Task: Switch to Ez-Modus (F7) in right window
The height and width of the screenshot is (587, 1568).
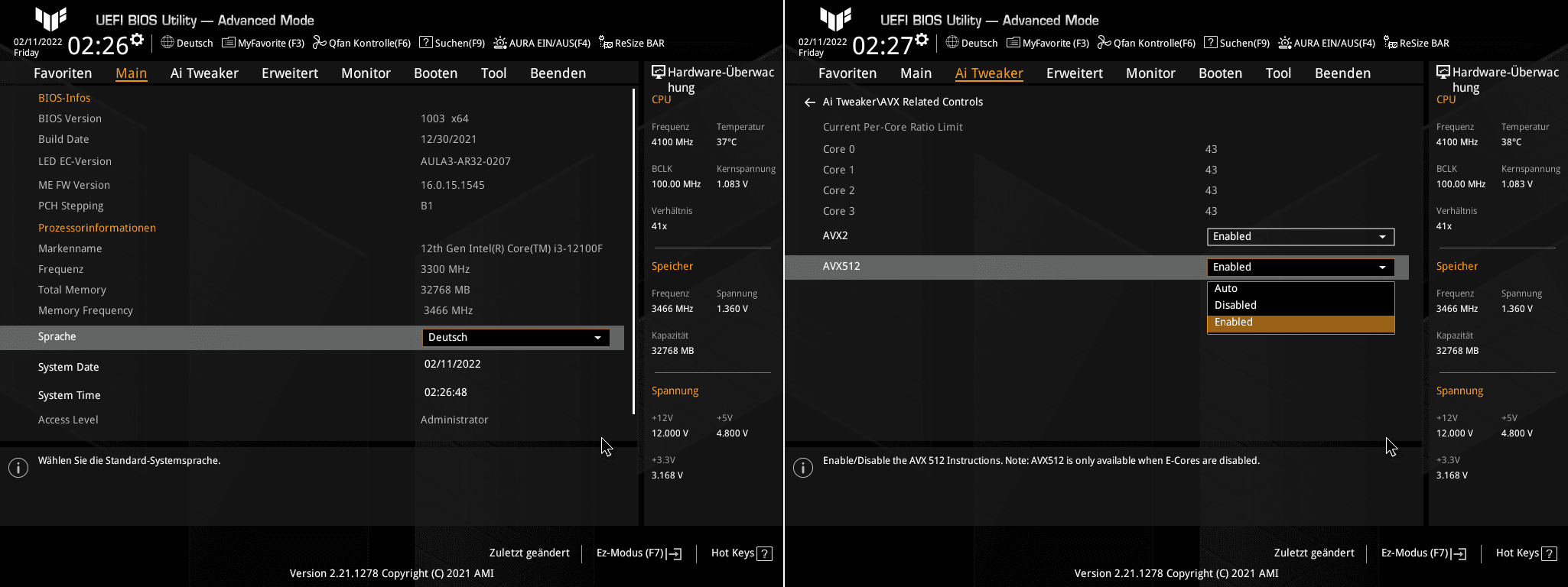Action: pos(1423,553)
